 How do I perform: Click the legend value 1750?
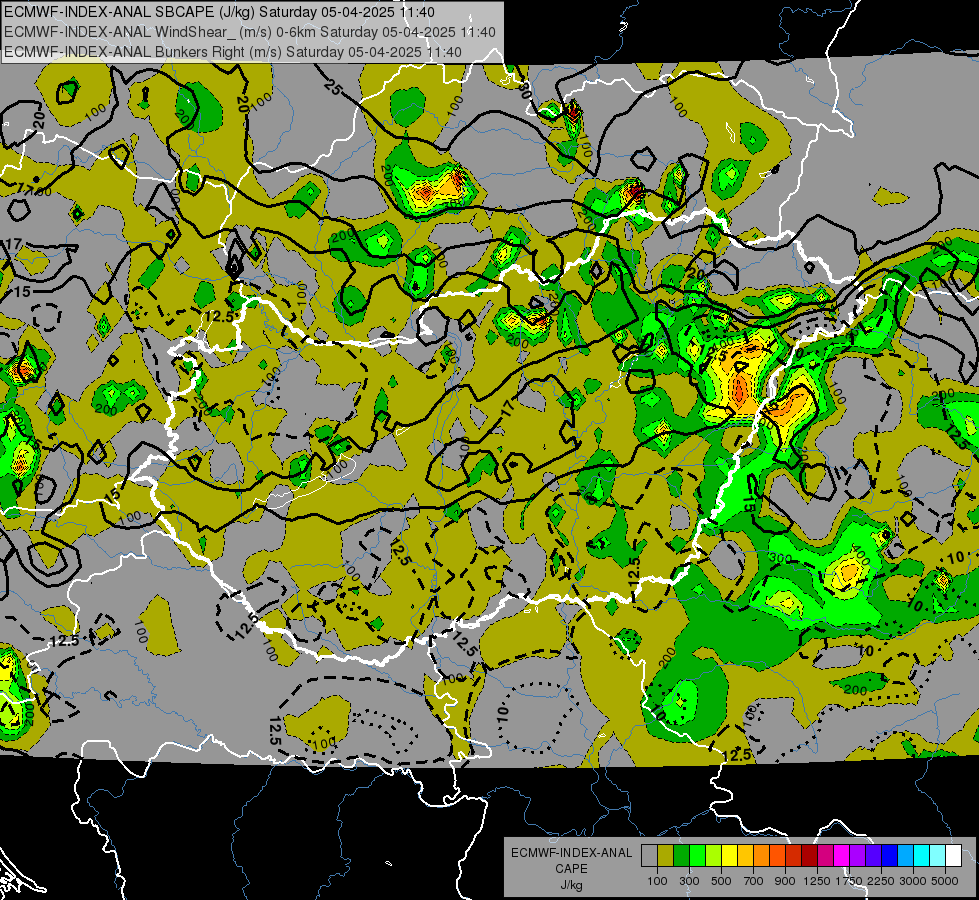click(849, 881)
